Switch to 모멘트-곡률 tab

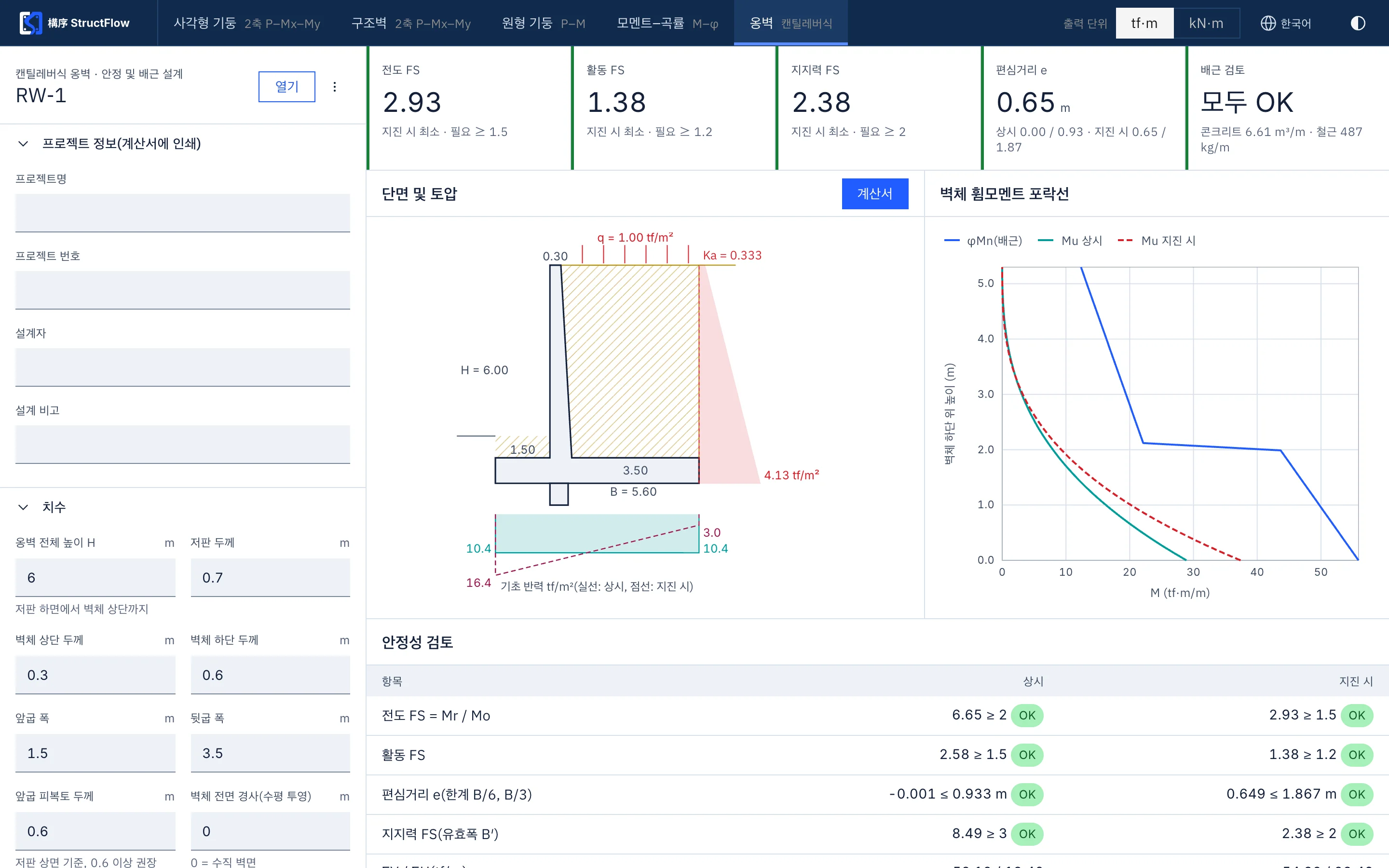(667, 23)
